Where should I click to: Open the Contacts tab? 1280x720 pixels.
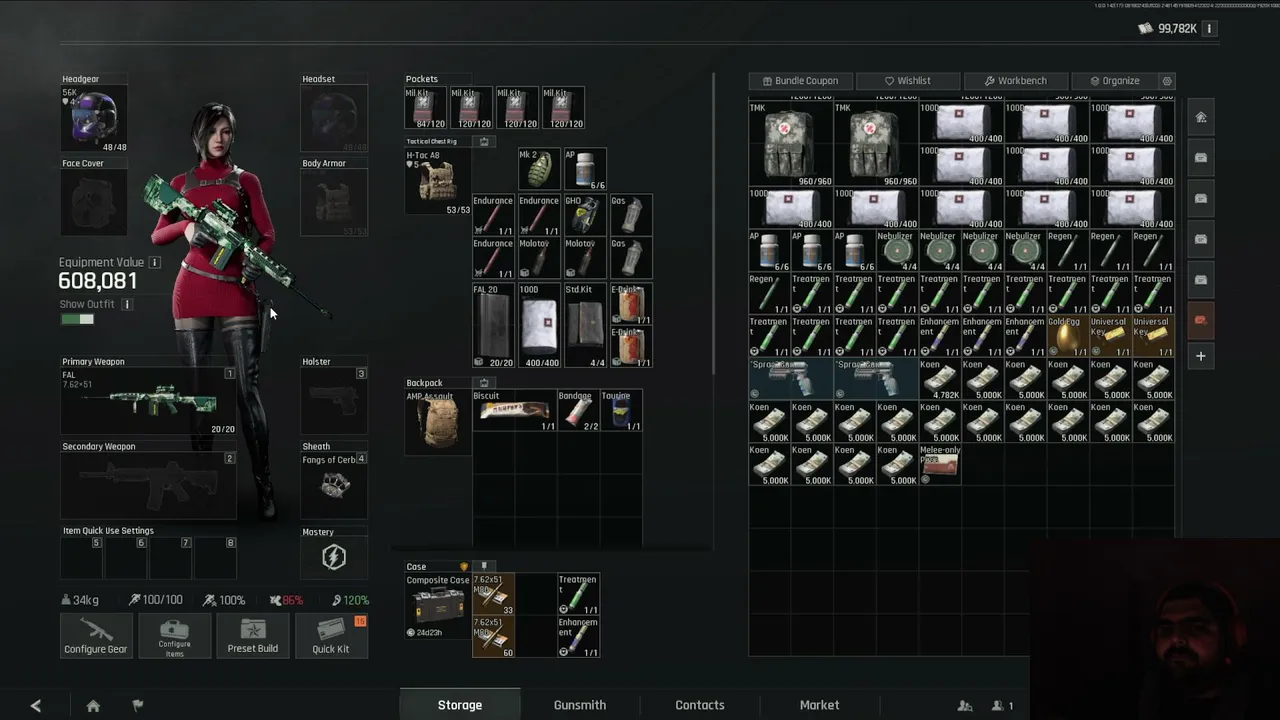tap(700, 705)
